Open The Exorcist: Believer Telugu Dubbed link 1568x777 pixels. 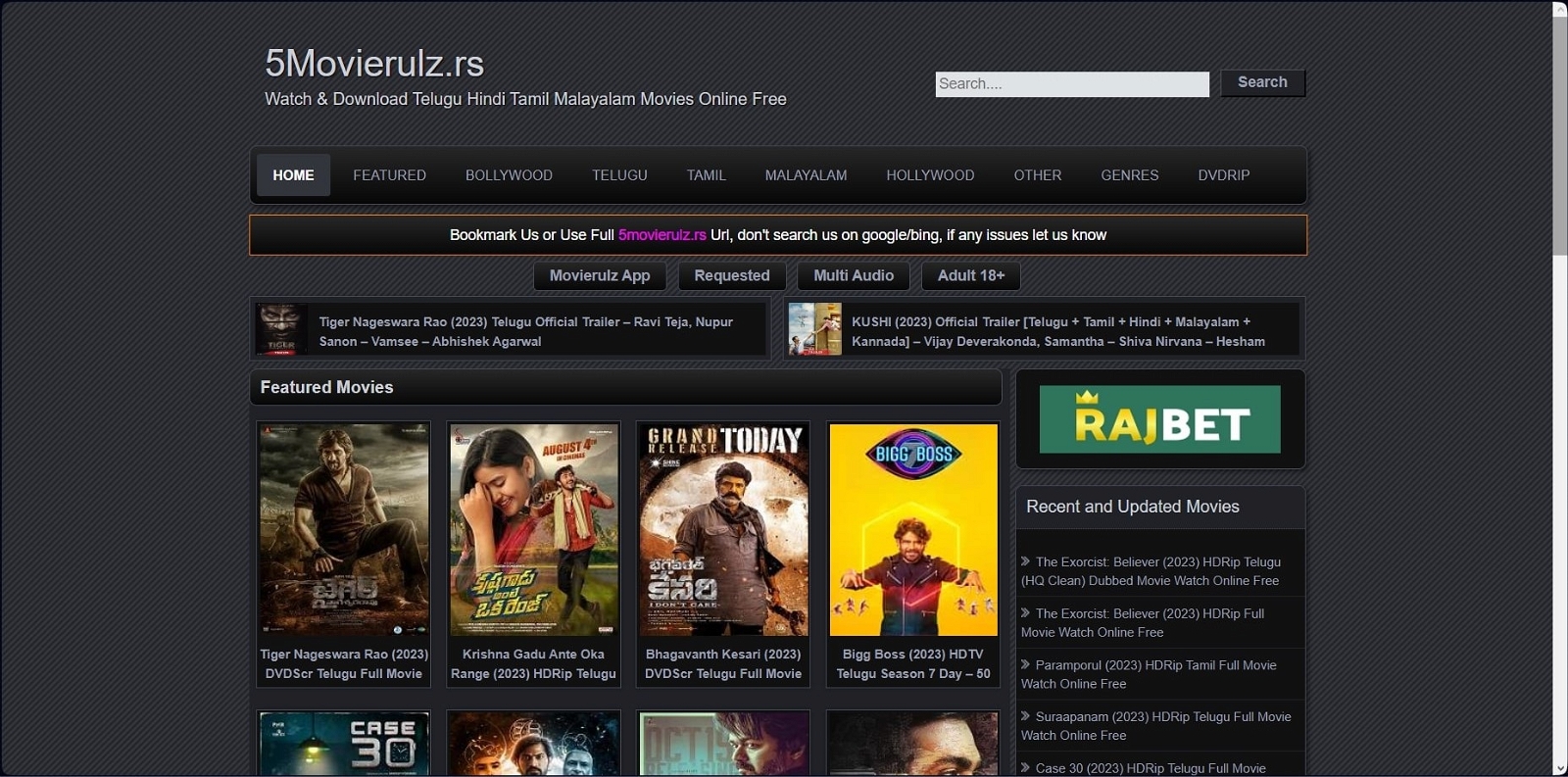[1156, 571]
